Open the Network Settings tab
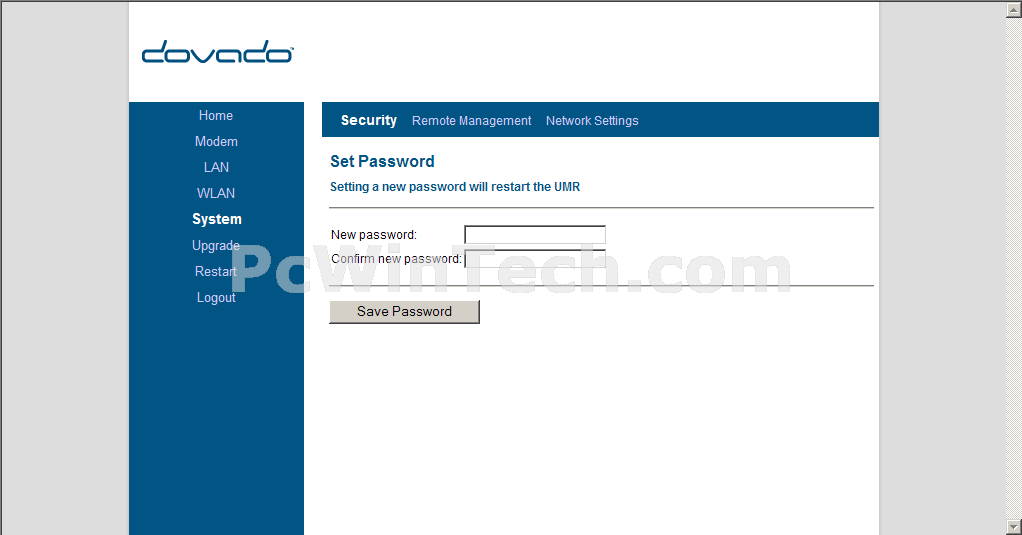This screenshot has width=1022, height=535. pos(592,121)
